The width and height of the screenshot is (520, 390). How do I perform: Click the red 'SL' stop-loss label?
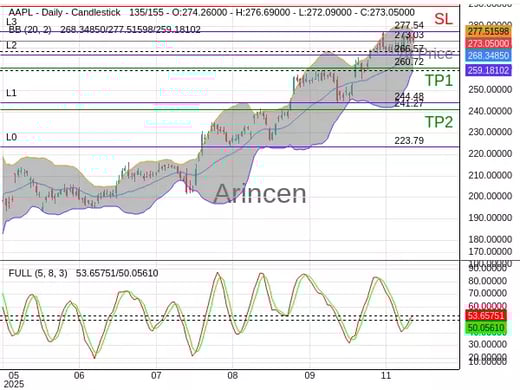click(x=443, y=19)
